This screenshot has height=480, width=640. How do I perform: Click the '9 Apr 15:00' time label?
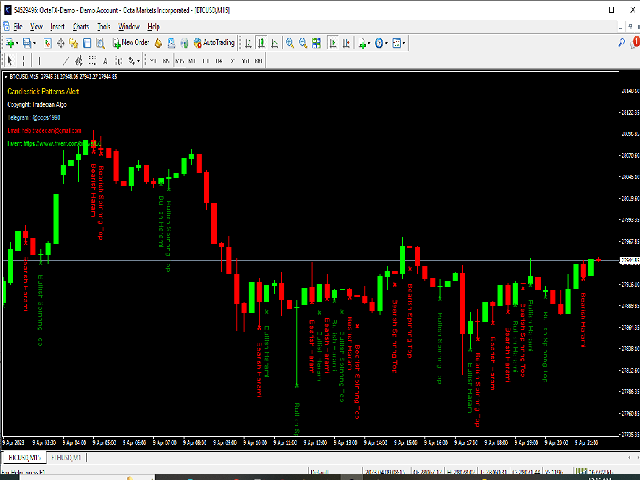pos(405,442)
